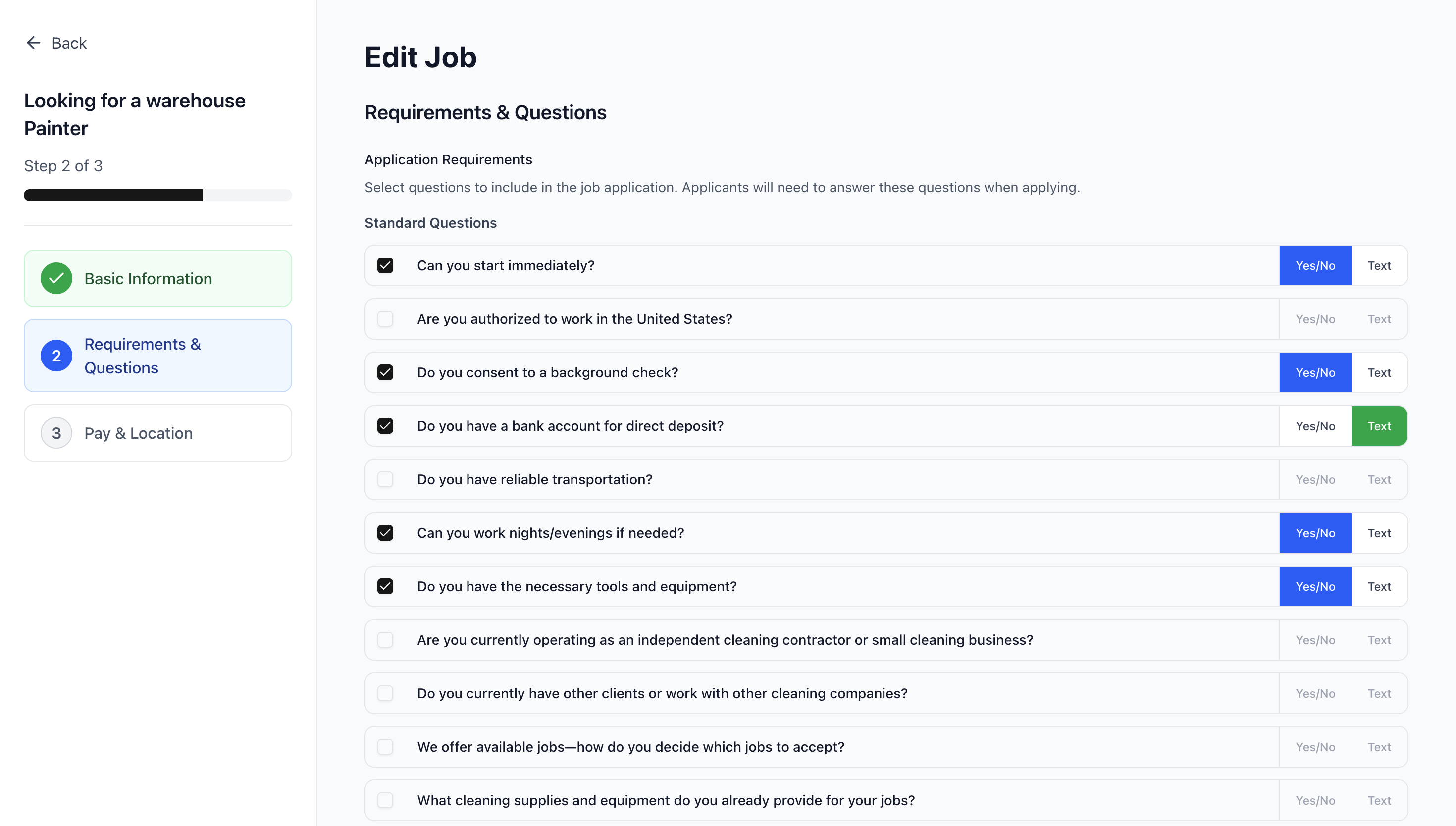Click the back arrow icon

pyautogui.click(x=33, y=43)
